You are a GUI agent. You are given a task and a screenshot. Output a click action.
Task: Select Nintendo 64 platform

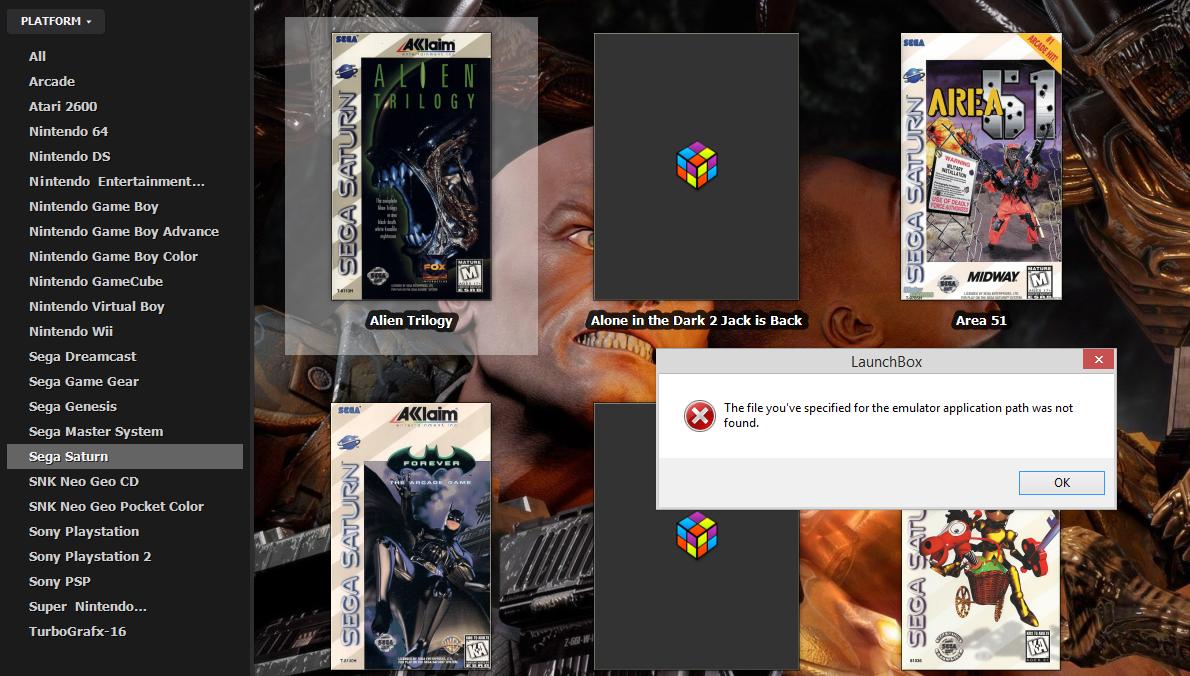(x=68, y=131)
